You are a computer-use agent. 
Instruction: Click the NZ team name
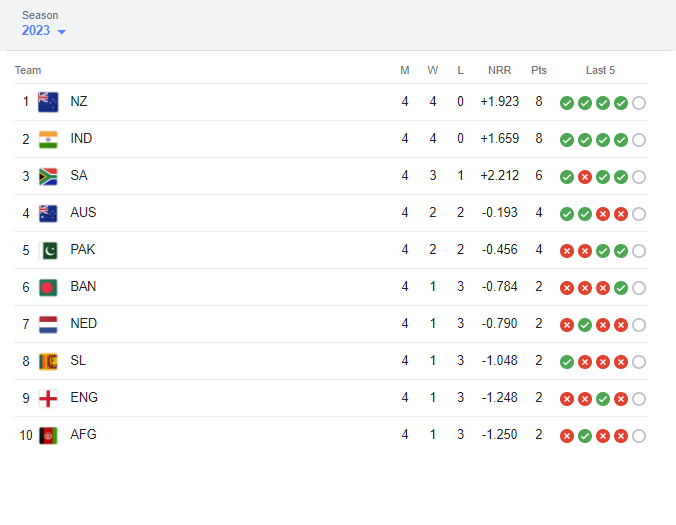click(79, 102)
